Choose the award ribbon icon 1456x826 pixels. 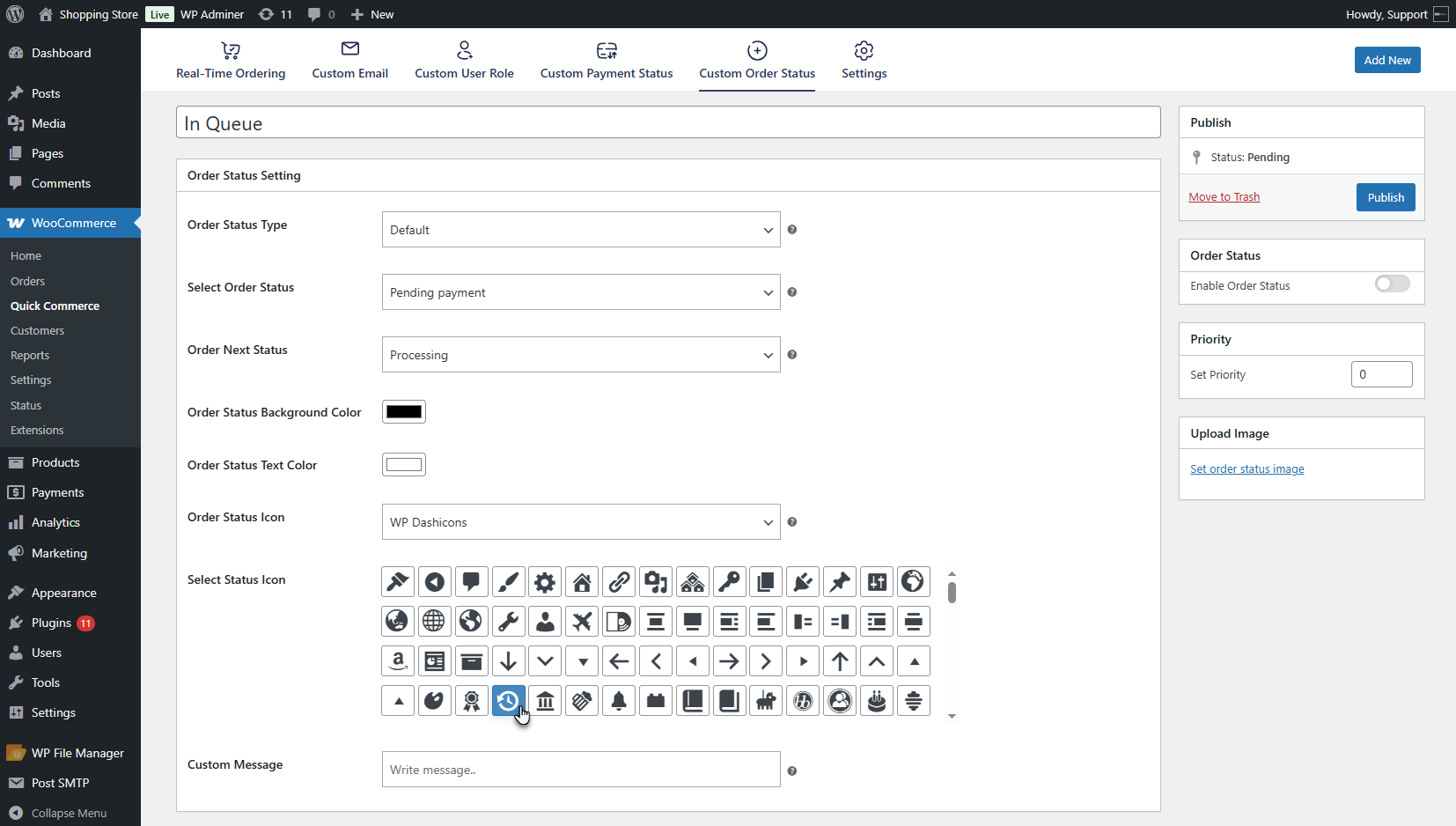pyautogui.click(x=472, y=701)
